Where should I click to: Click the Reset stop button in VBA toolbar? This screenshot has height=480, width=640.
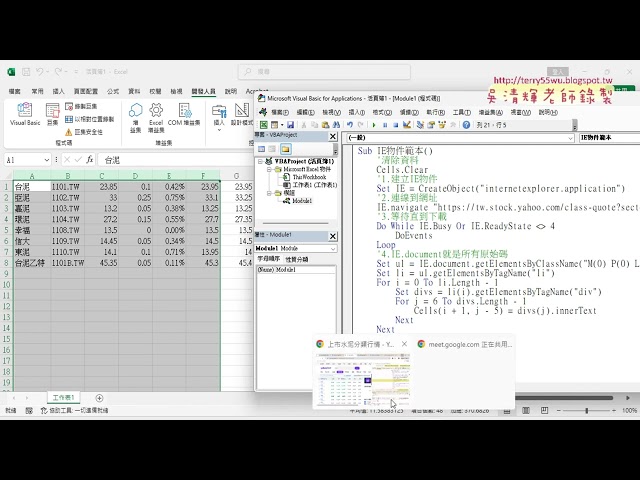[x=395, y=125]
